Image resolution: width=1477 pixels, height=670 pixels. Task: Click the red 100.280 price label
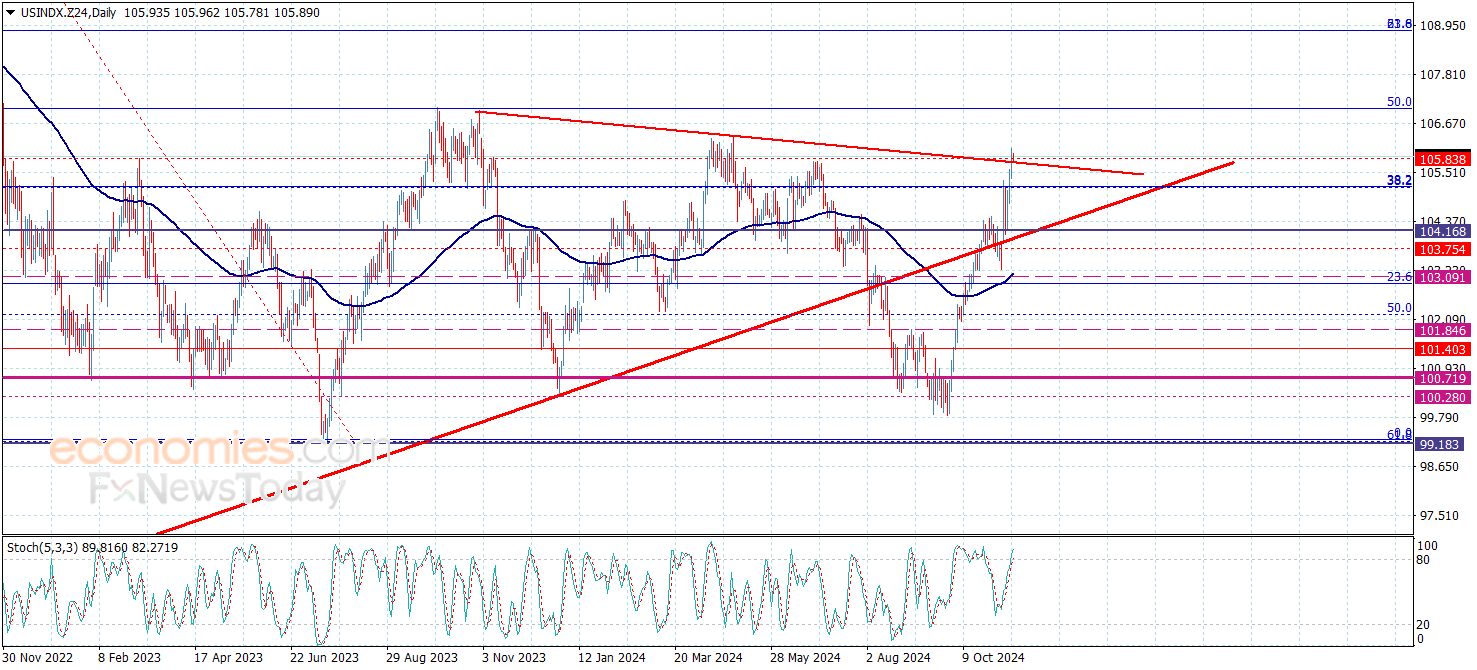pyautogui.click(x=1442, y=397)
